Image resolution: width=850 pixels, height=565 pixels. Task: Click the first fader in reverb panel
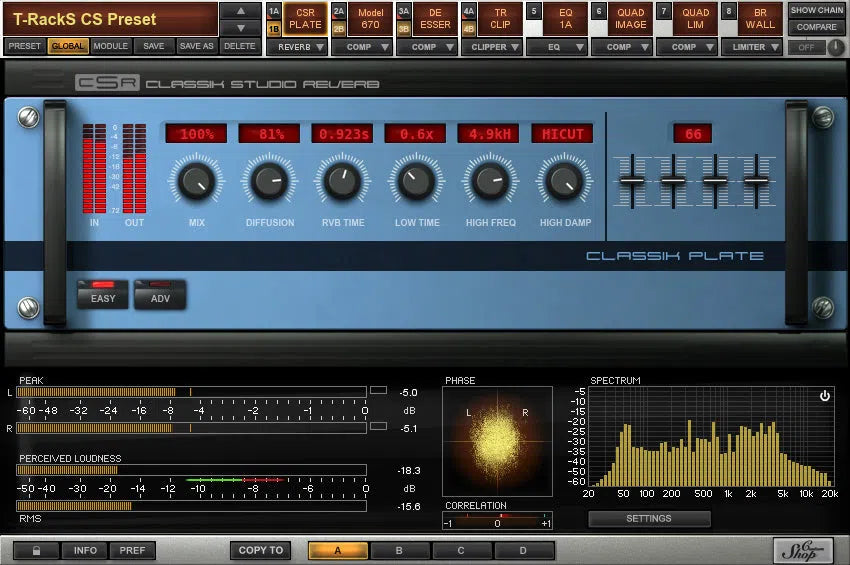[631, 180]
